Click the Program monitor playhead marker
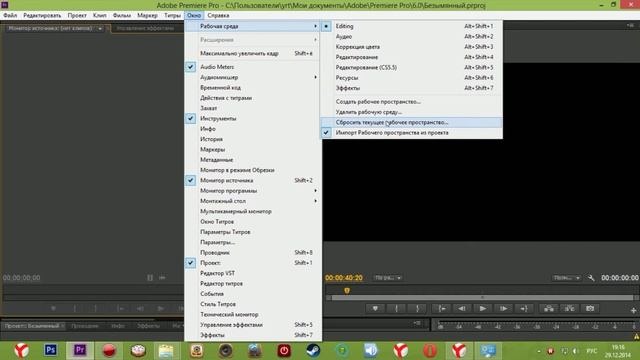This screenshot has width=640, height=360. pos(347,290)
